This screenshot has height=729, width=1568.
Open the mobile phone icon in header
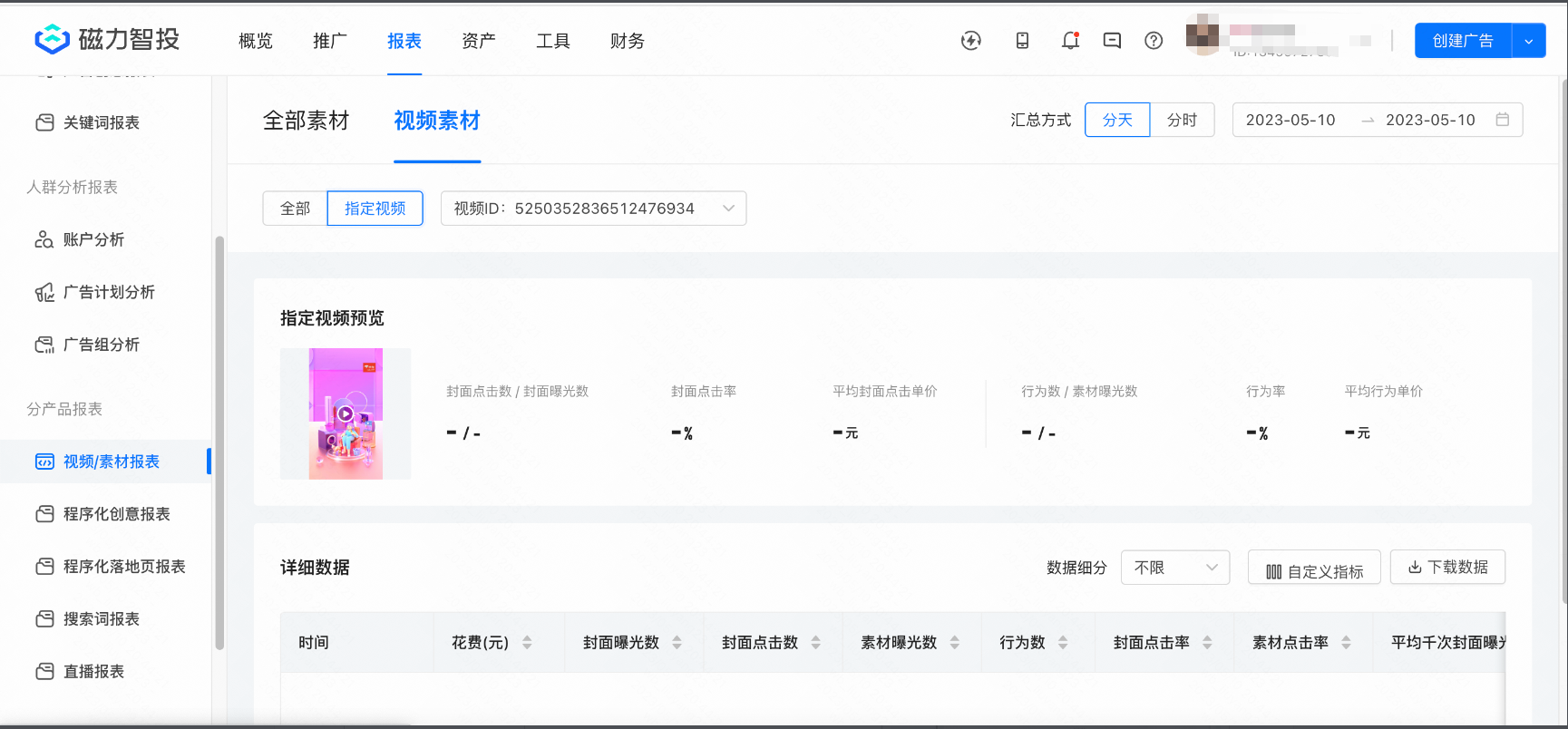(1022, 40)
